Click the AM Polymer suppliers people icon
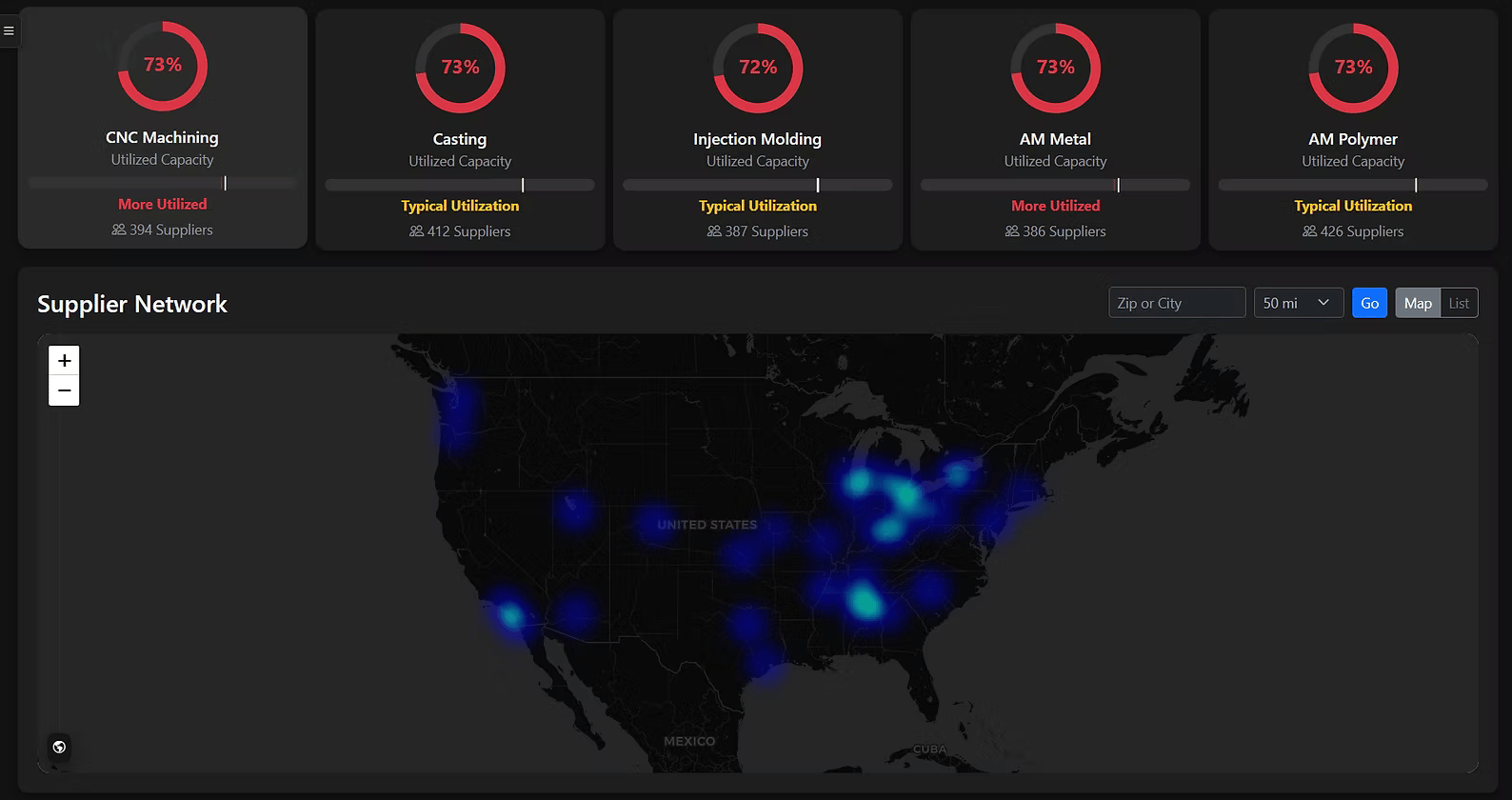The image size is (1512, 800). pyautogui.click(x=1309, y=231)
